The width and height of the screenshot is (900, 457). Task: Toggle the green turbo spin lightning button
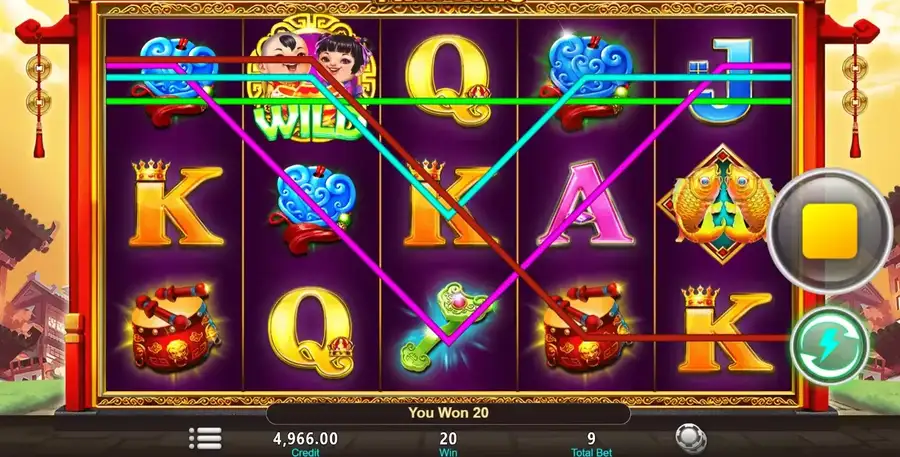(x=829, y=345)
